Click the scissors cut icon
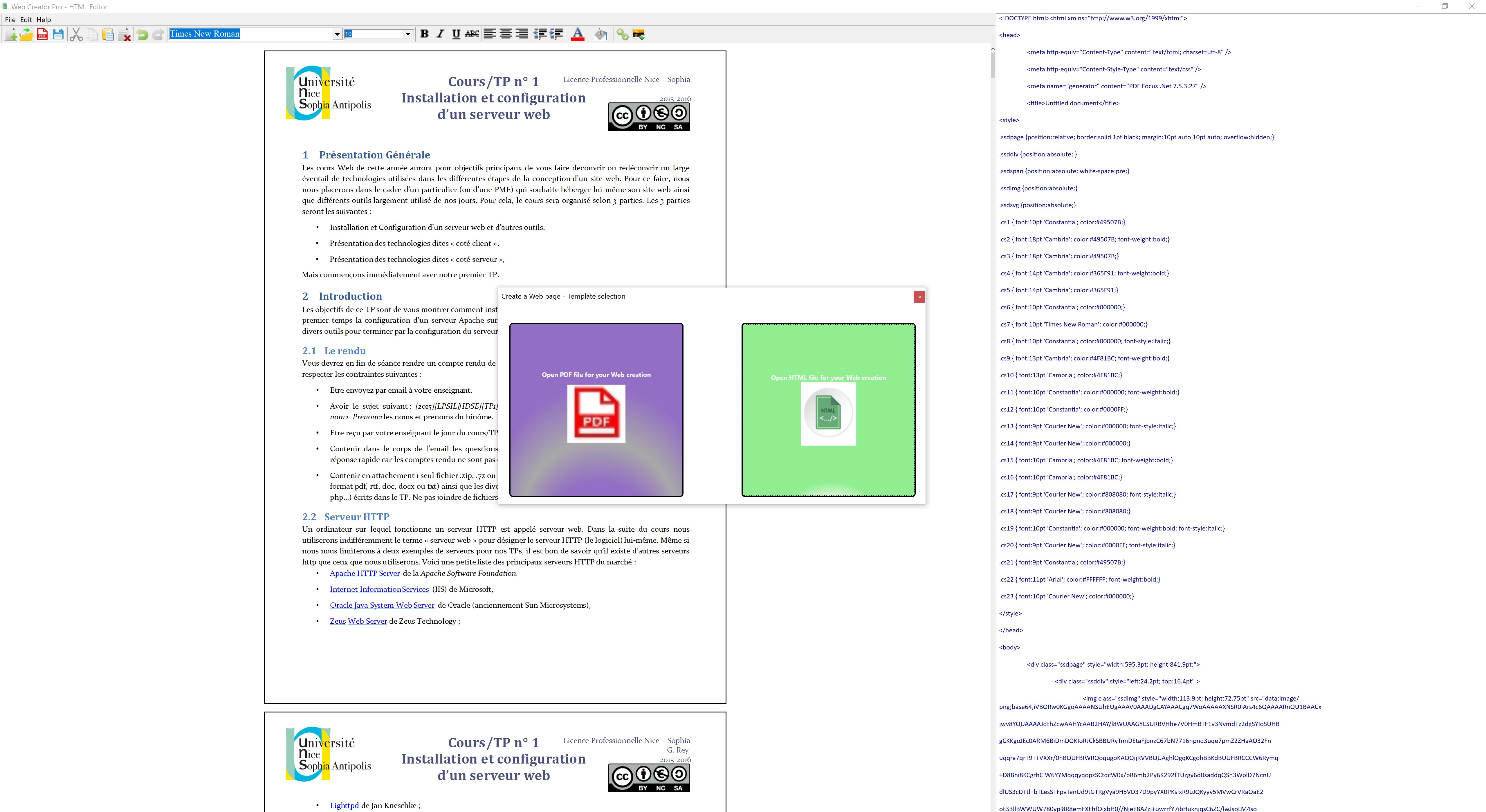The height and width of the screenshot is (812, 1486). coord(76,35)
